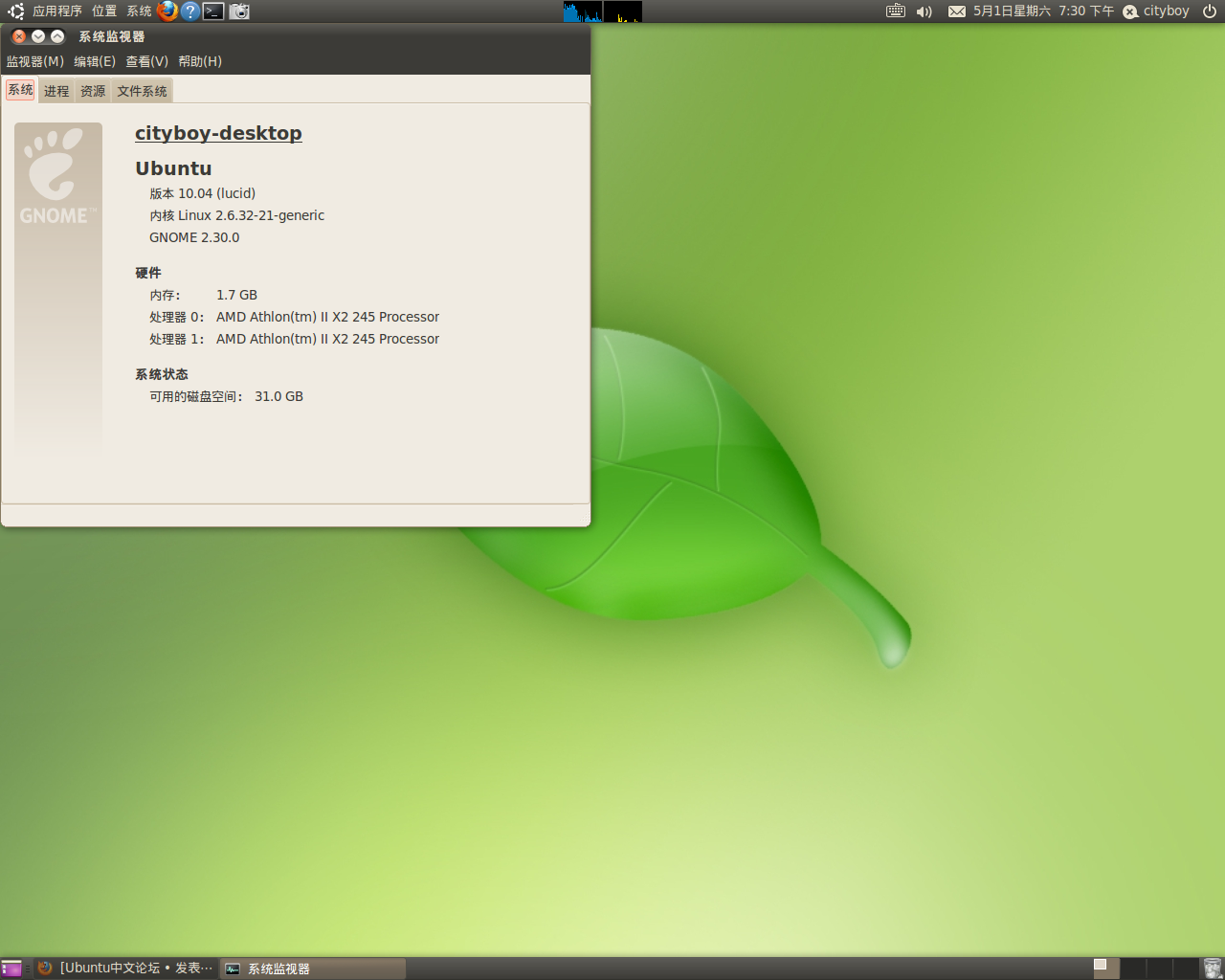Click the Ubuntu distribution heading
Viewport: 1225px width, 980px height.
pos(173,168)
